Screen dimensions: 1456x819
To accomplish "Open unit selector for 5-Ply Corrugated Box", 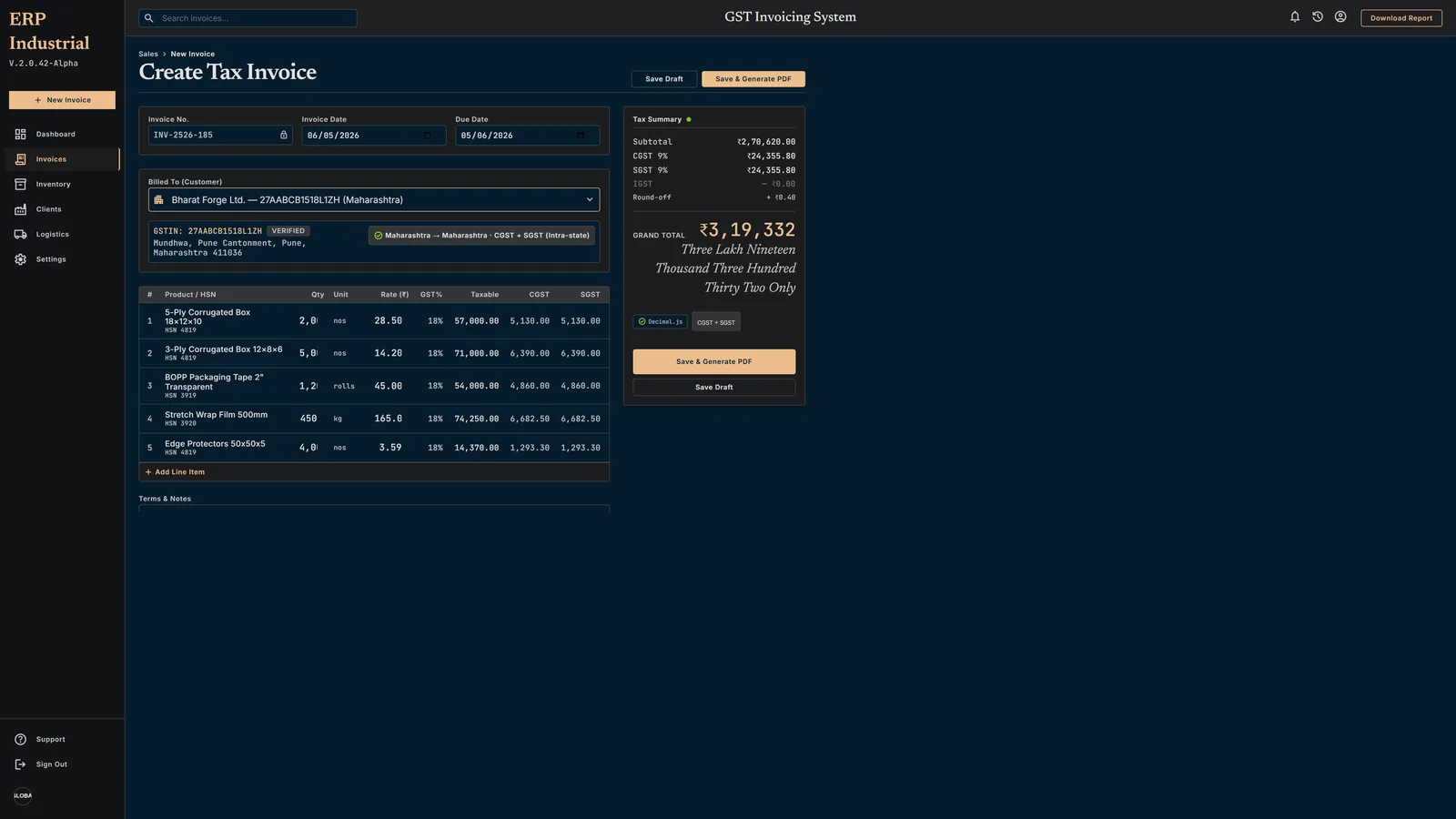I will click(x=340, y=321).
